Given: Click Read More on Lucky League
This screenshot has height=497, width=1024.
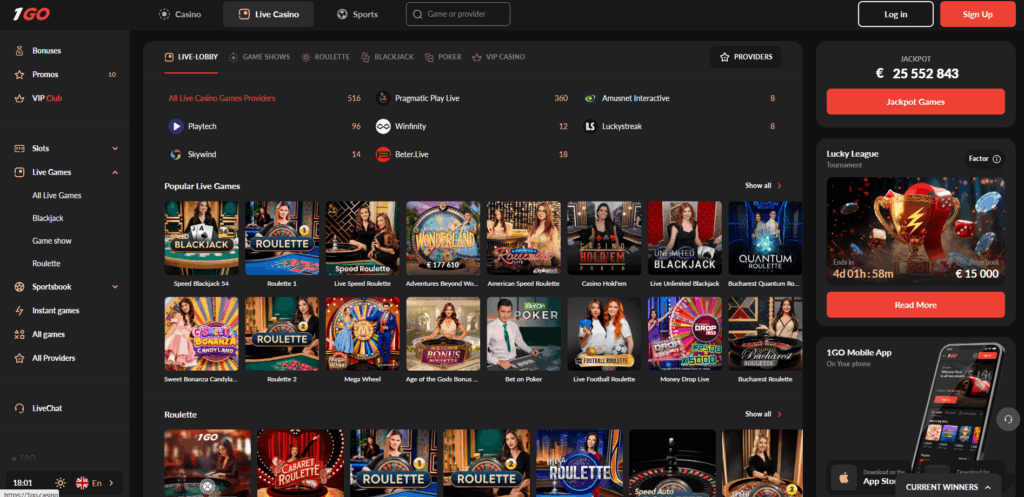Looking at the screenshot, I should coord(916,305).
